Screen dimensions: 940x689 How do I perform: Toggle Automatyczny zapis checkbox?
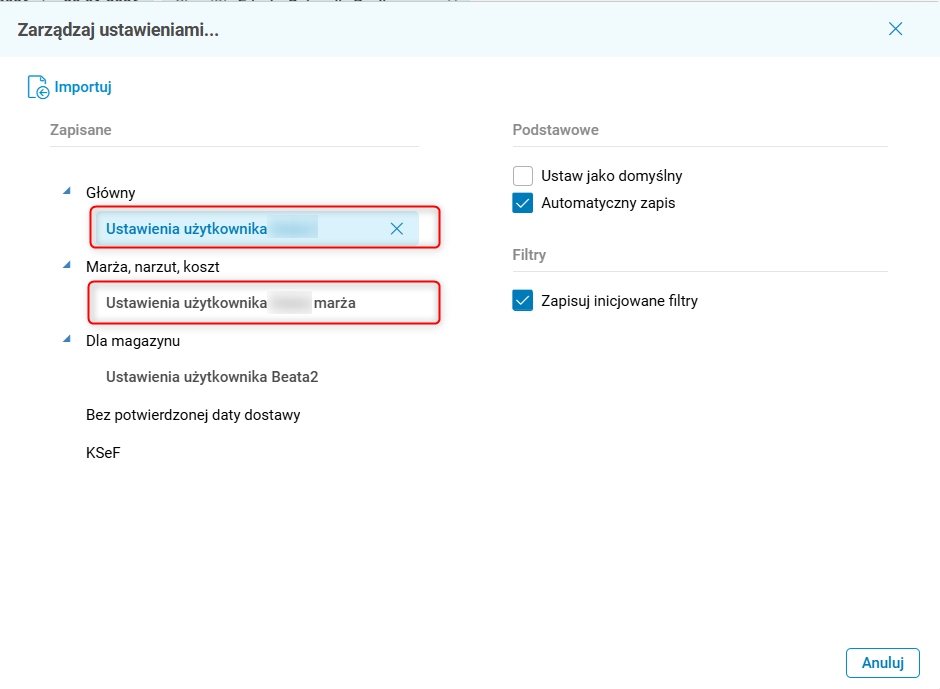(523, 203)
